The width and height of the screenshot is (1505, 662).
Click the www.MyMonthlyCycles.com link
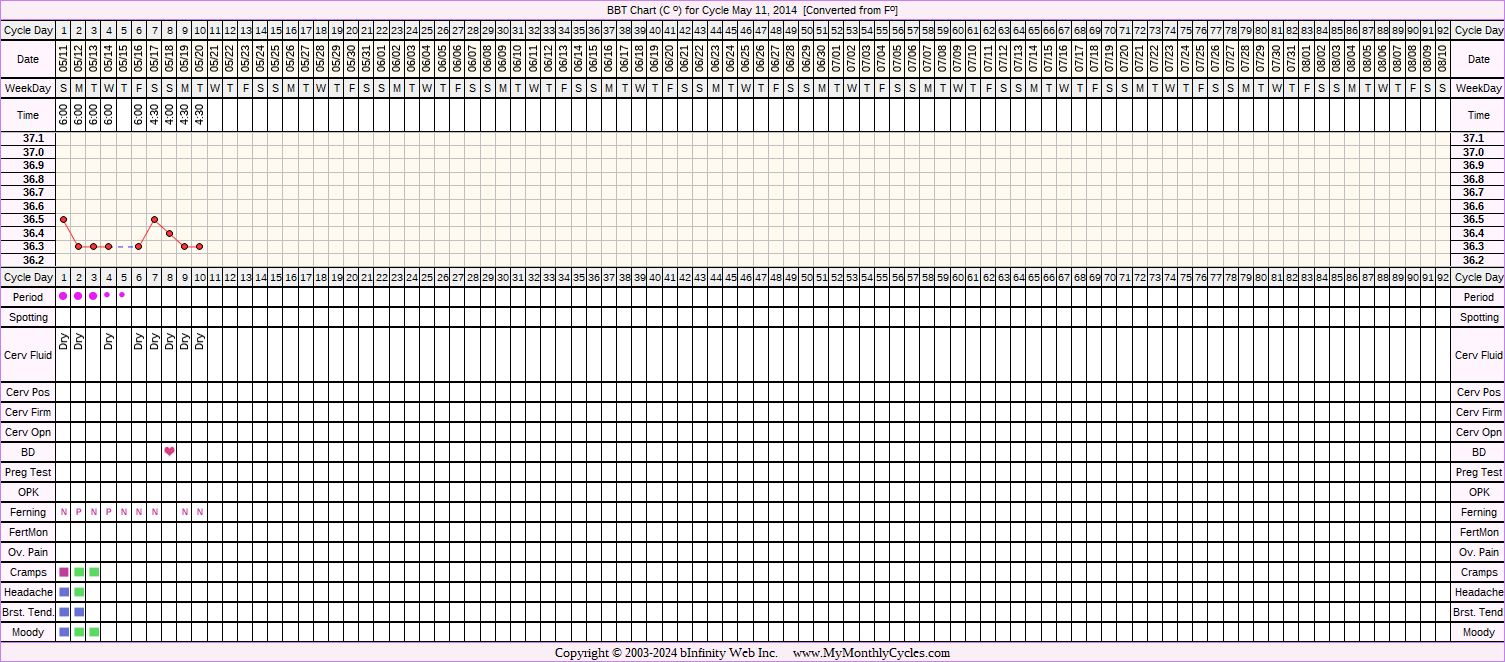point(871,653)
